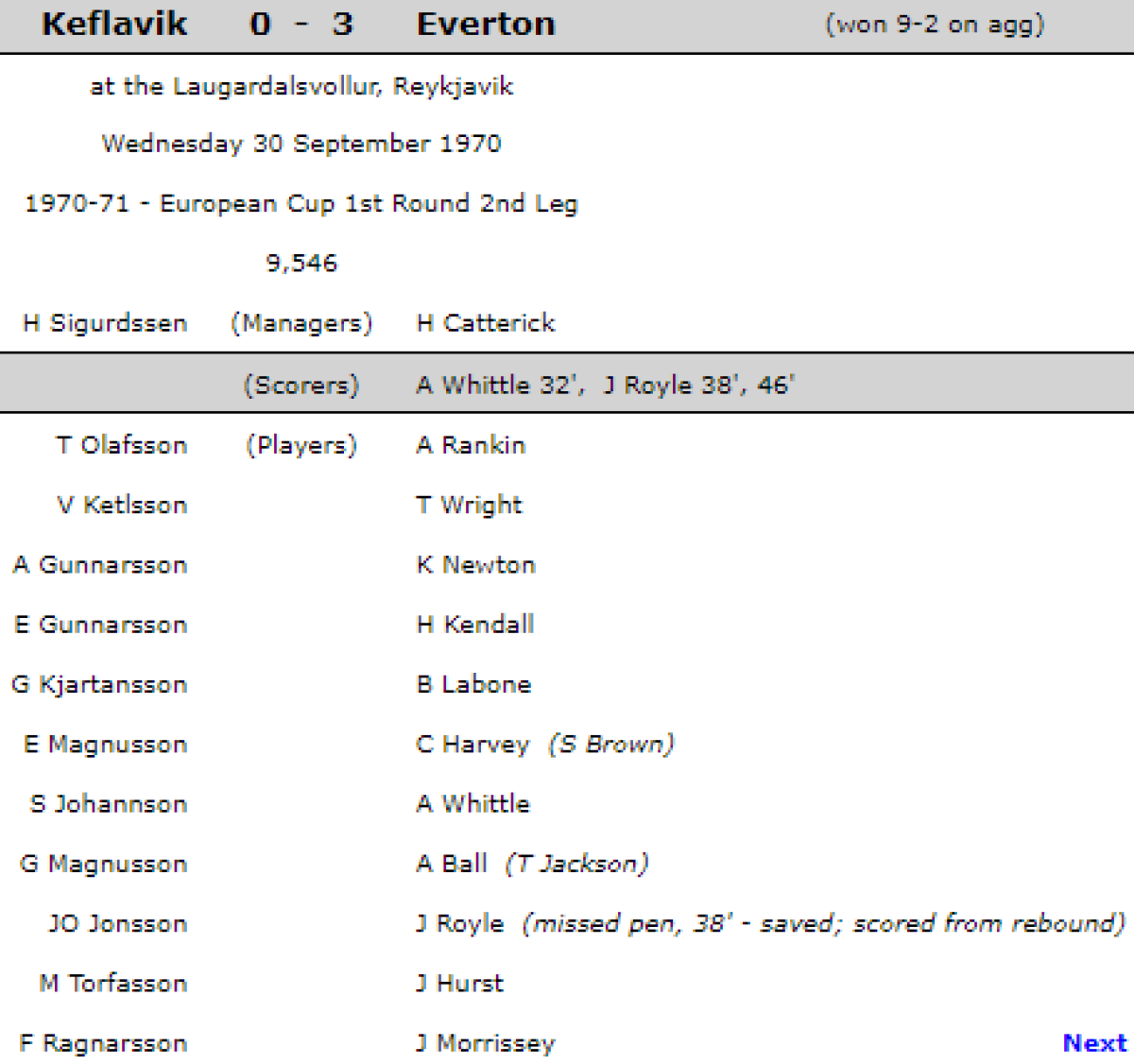This screenshot has height=1064, width=1134.
Task: Click the substitute name T Jackson
Action: click(x=576, y=864)
